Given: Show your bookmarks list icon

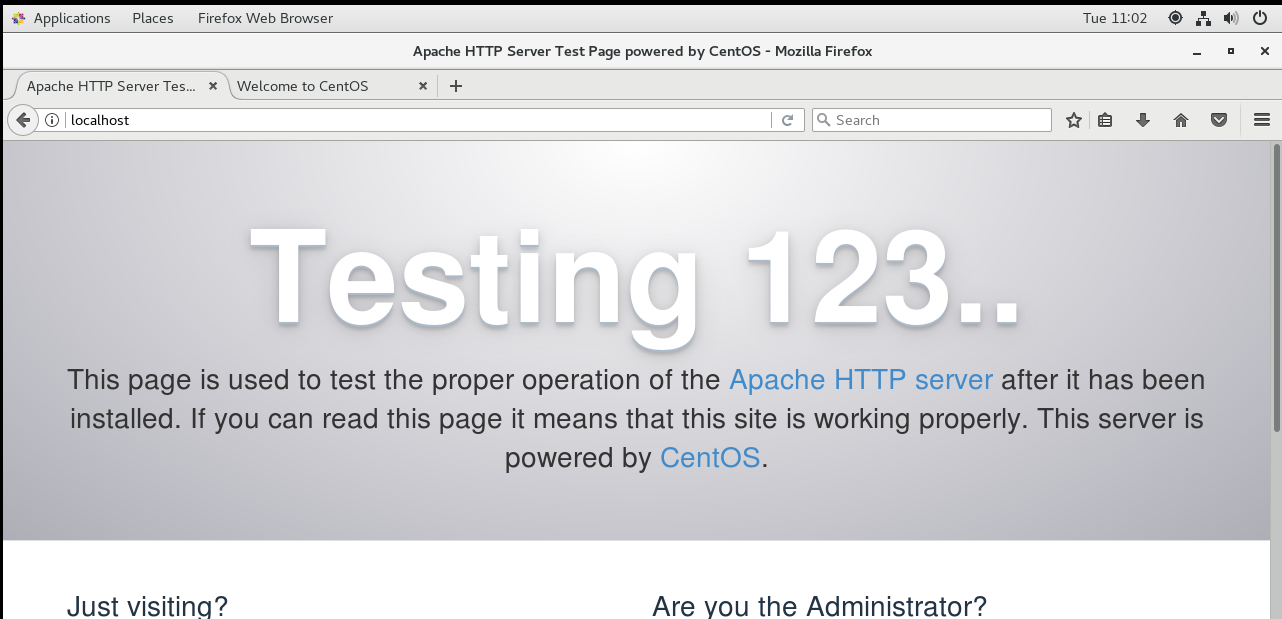Looking at the screenshot, I should [1105, 120].
